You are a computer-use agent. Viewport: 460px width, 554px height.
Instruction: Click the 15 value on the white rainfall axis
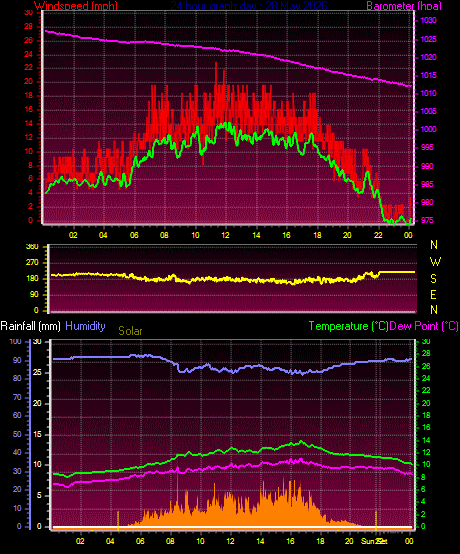(x=37, y=434)
